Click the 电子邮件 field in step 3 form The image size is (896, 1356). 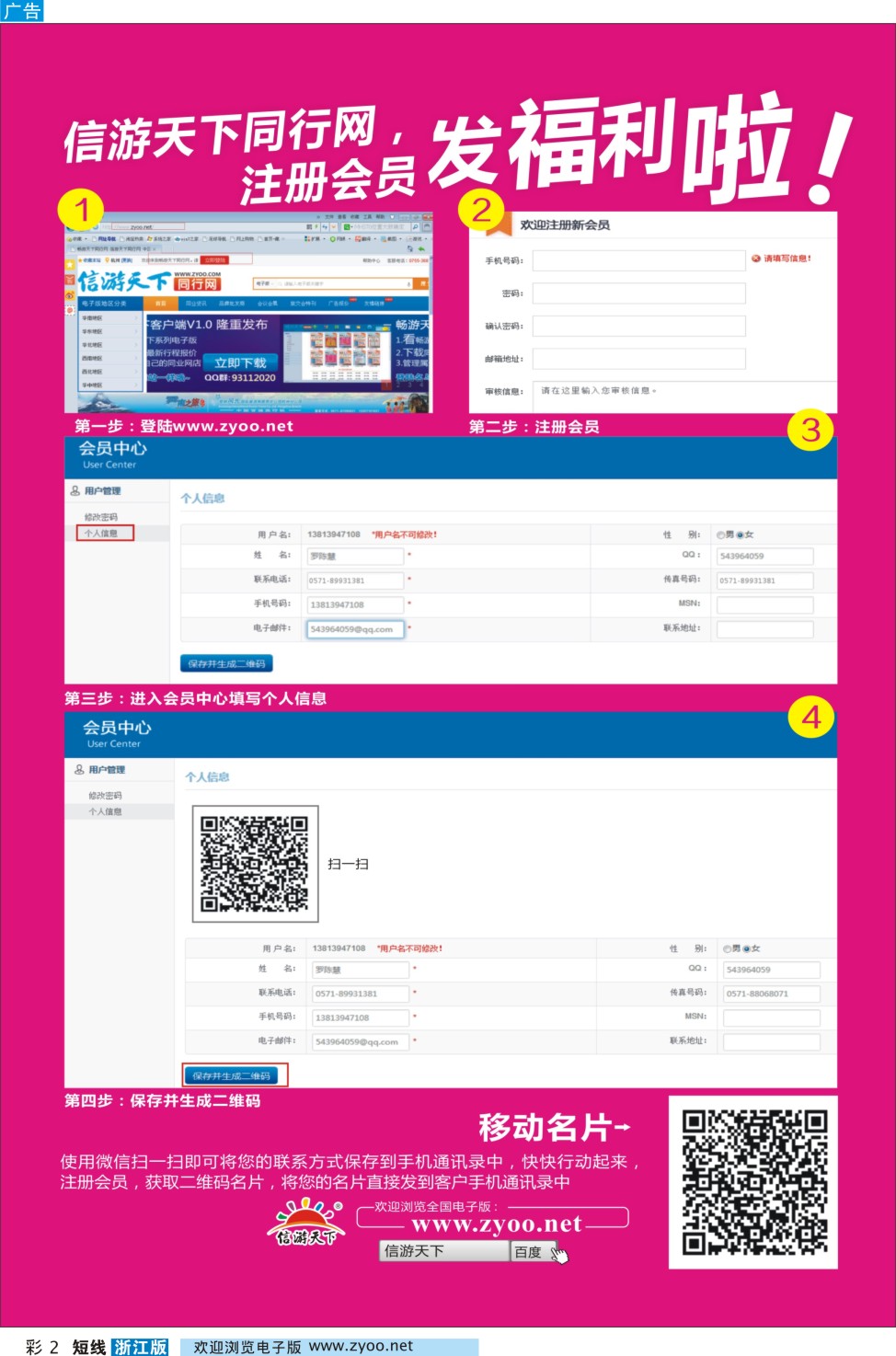click(x=355, y=629)
